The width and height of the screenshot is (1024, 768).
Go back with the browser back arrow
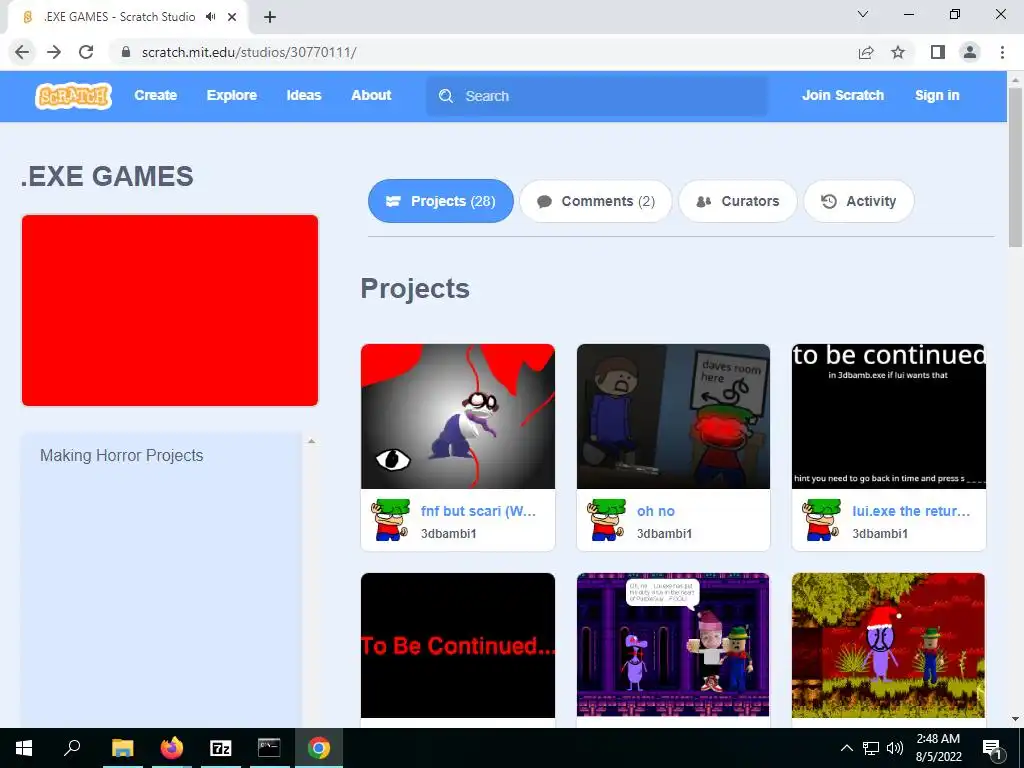tap(22, 52)
